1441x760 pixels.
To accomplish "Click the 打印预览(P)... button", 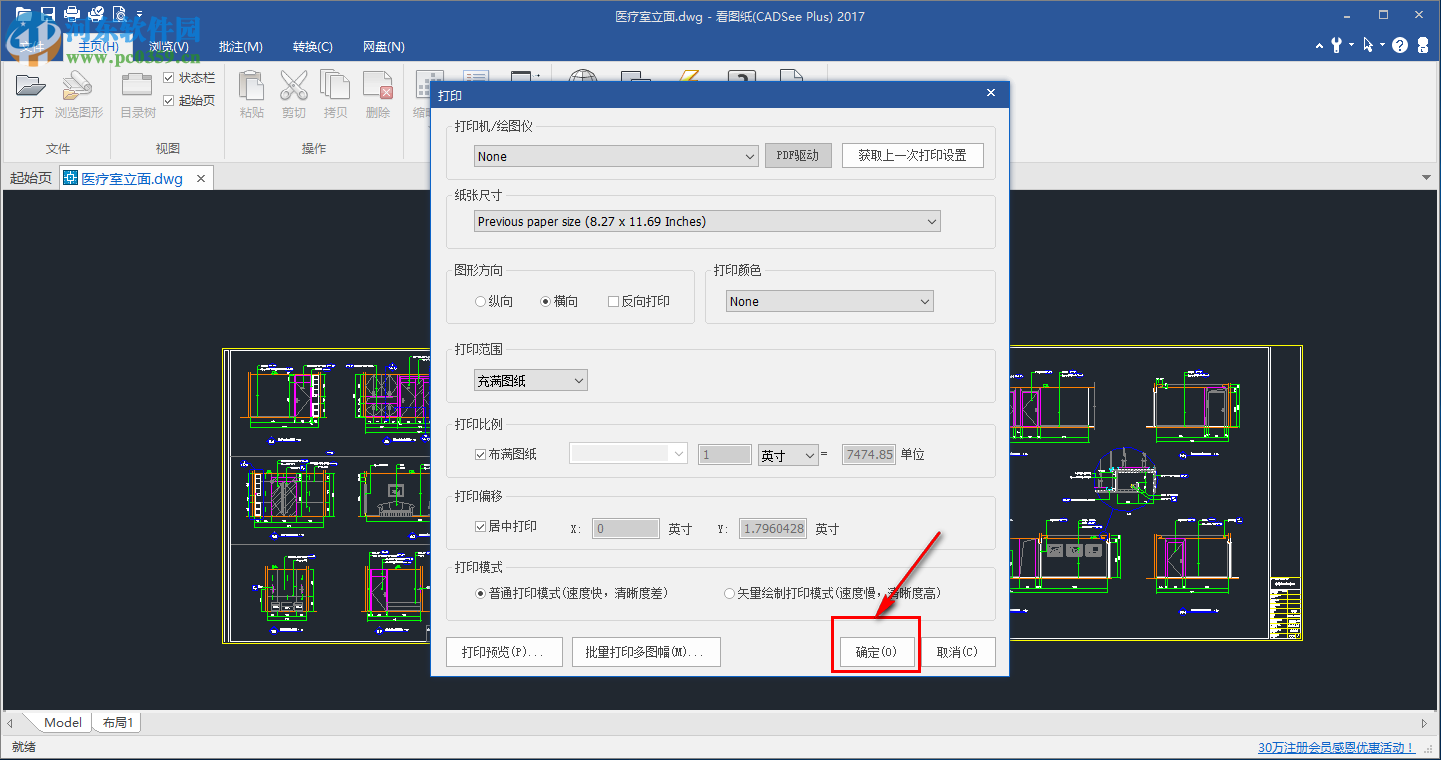I will coord(504,652).
